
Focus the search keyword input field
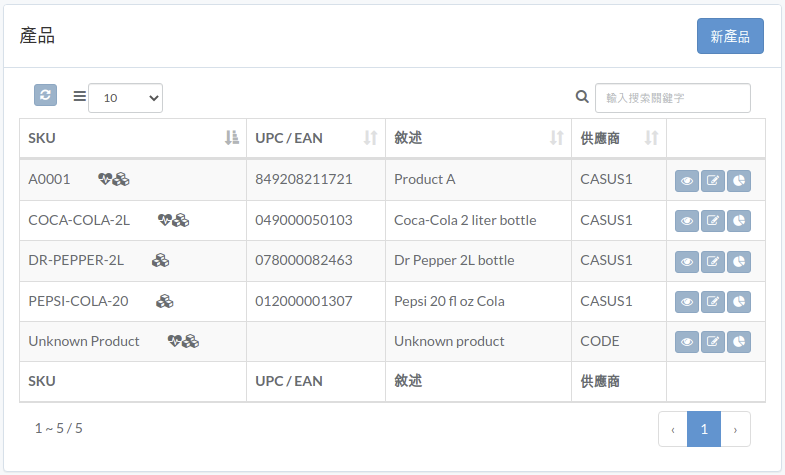pyautogui.click(x=672, y=98)
